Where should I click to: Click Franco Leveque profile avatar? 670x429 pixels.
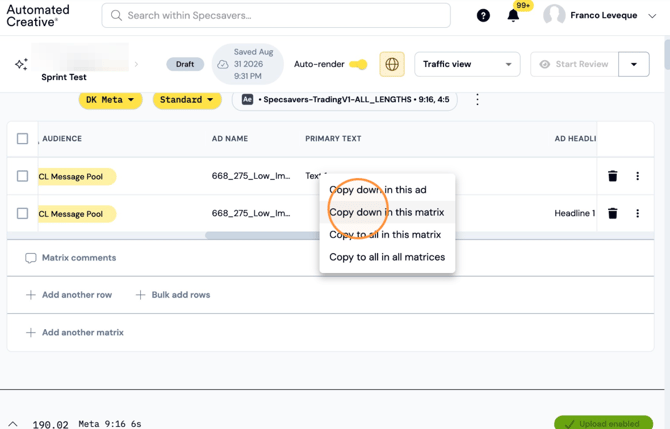coord(554,16)
